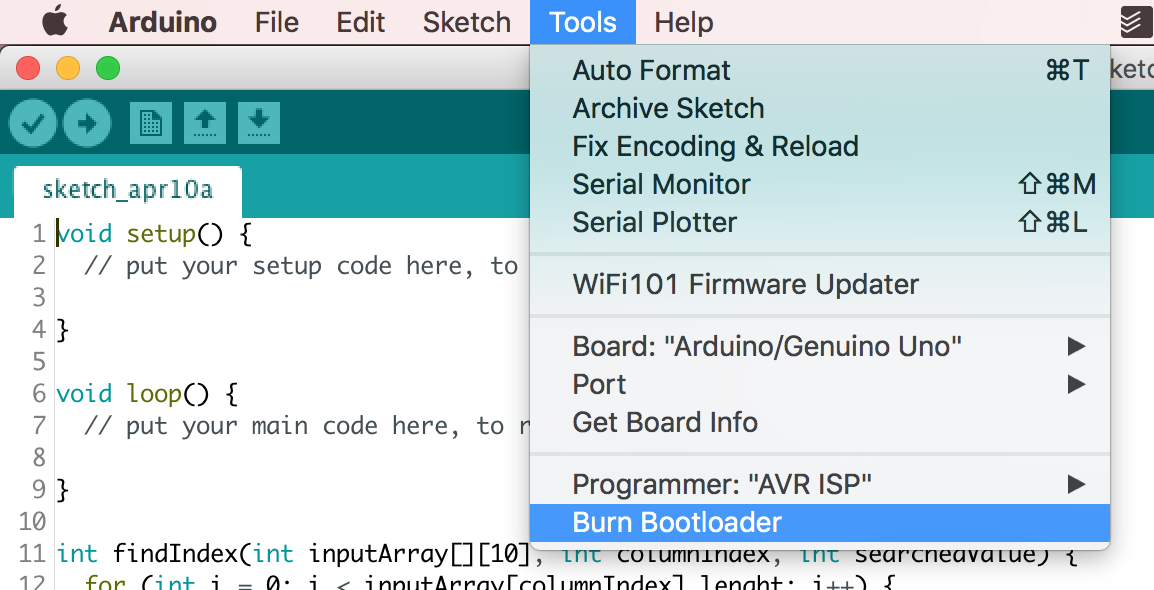The width and height of the screenshot is (1154, 590).
Task: Click the yellow minimize window button
Action: pyautogui.click(x=68, y=68)
